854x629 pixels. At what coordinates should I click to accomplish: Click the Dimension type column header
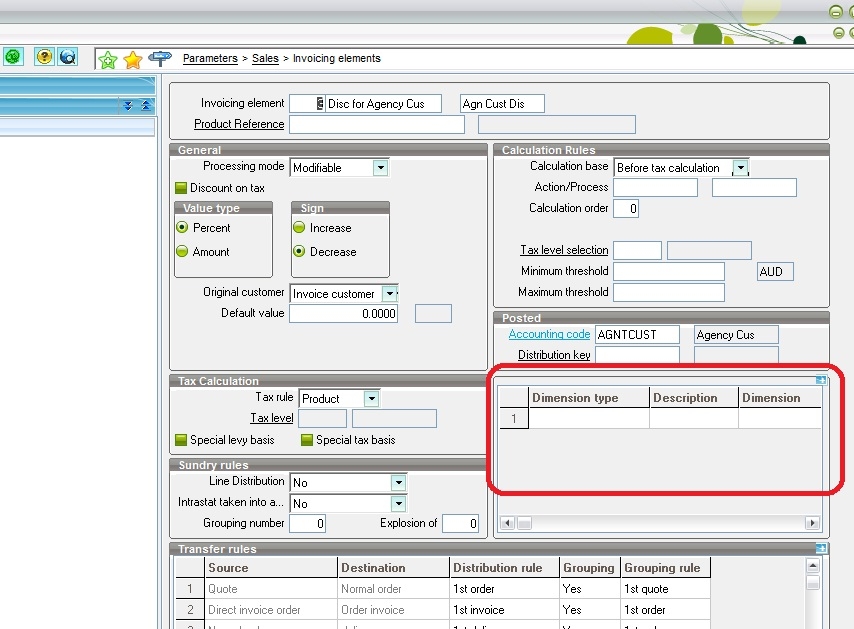(589, 398)
